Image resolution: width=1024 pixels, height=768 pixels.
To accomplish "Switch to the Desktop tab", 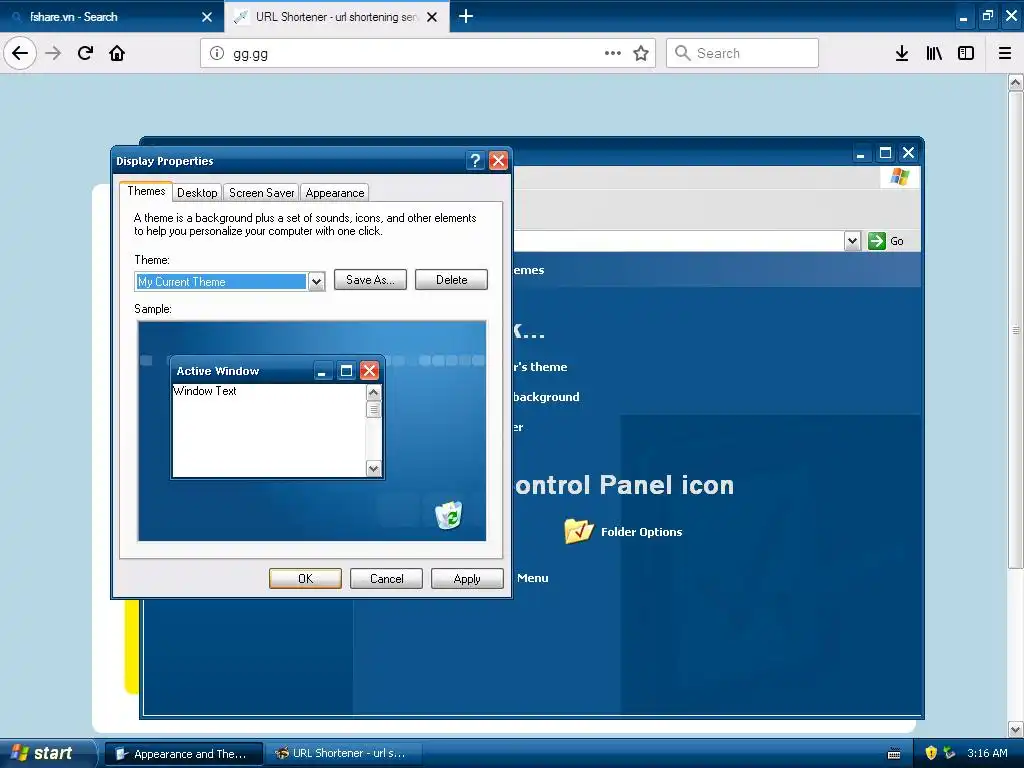I will click(197, 193).
